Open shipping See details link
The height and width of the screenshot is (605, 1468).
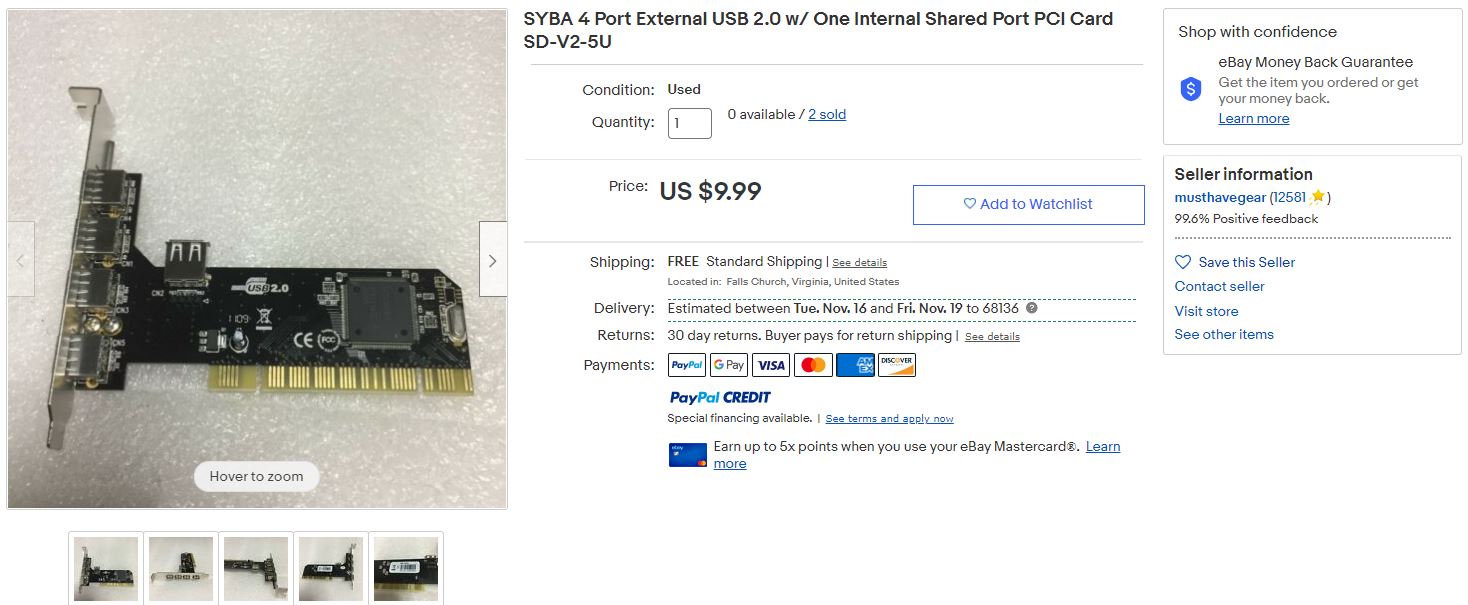859,262
